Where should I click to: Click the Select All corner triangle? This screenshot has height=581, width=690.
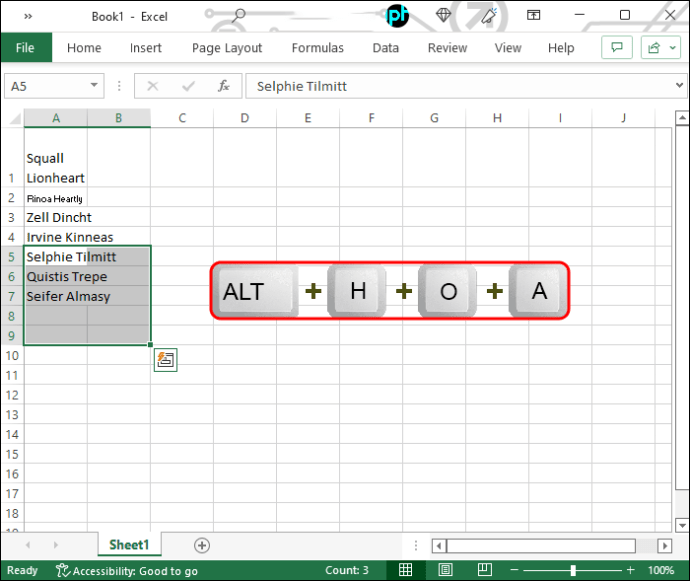pyautogui.click(x=15, y=118)
